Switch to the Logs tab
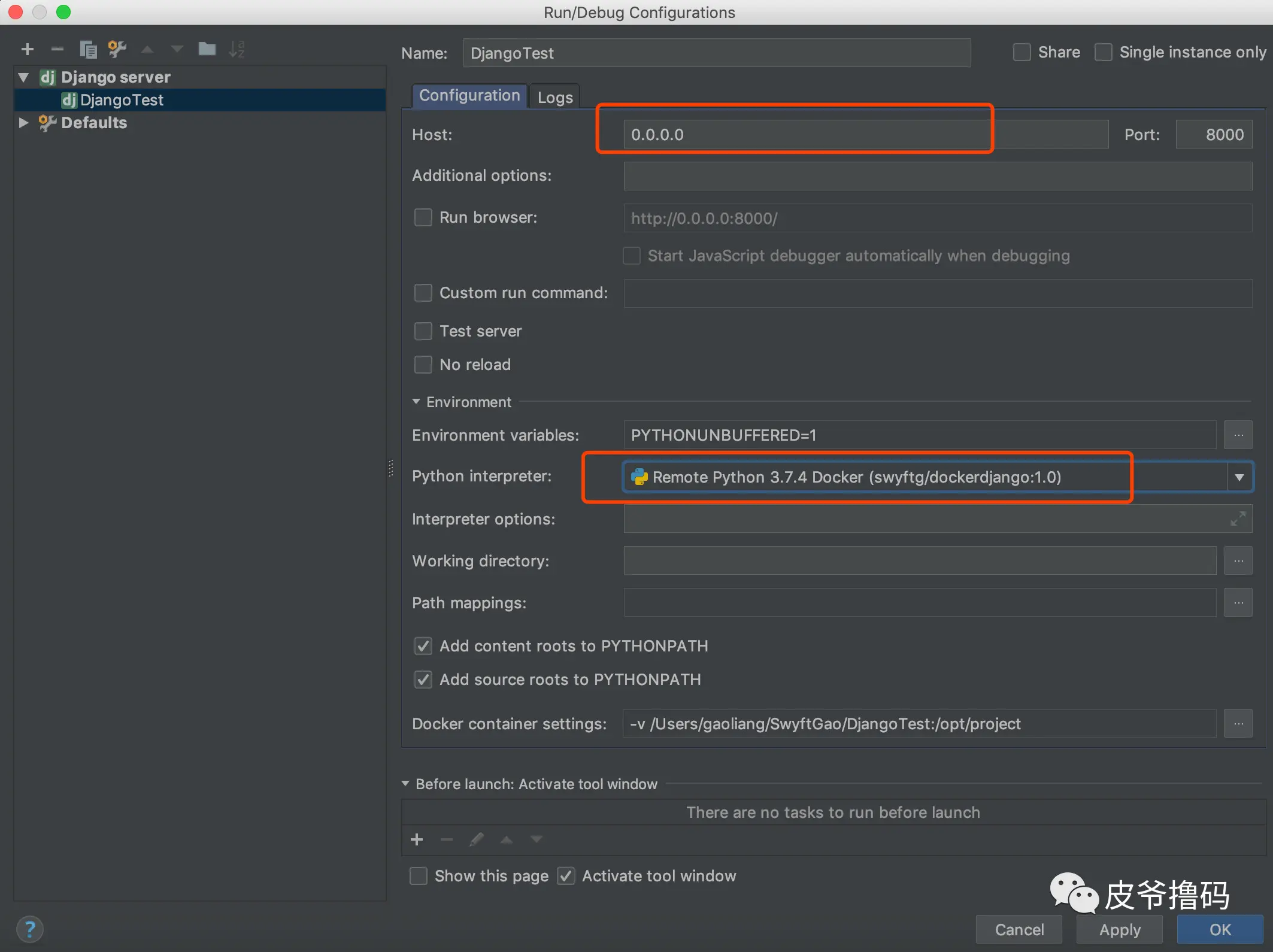This screenshot has height=952, width=1273. (554, 98)
